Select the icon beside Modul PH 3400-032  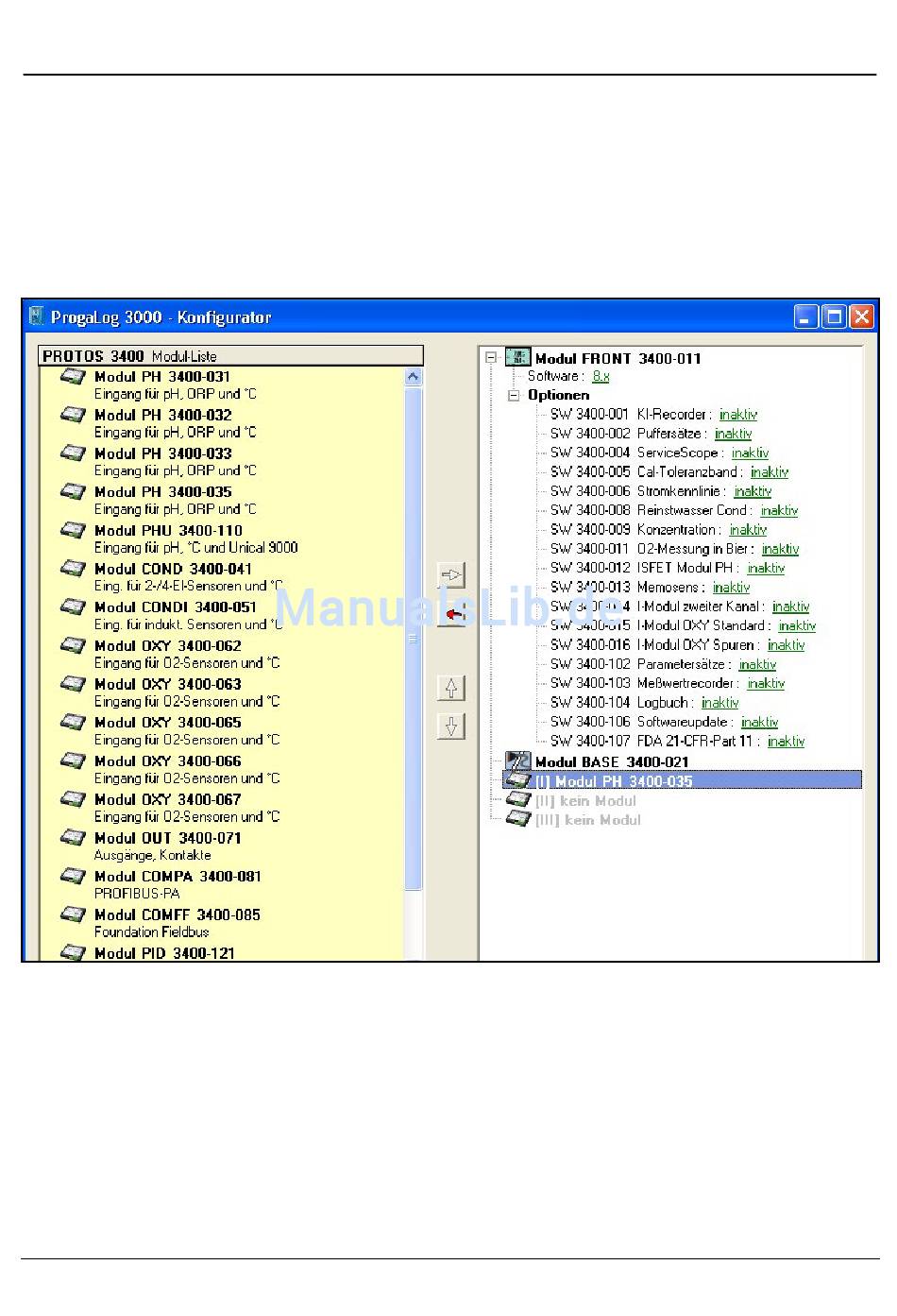pyautogui.click(x=74, y=415)
